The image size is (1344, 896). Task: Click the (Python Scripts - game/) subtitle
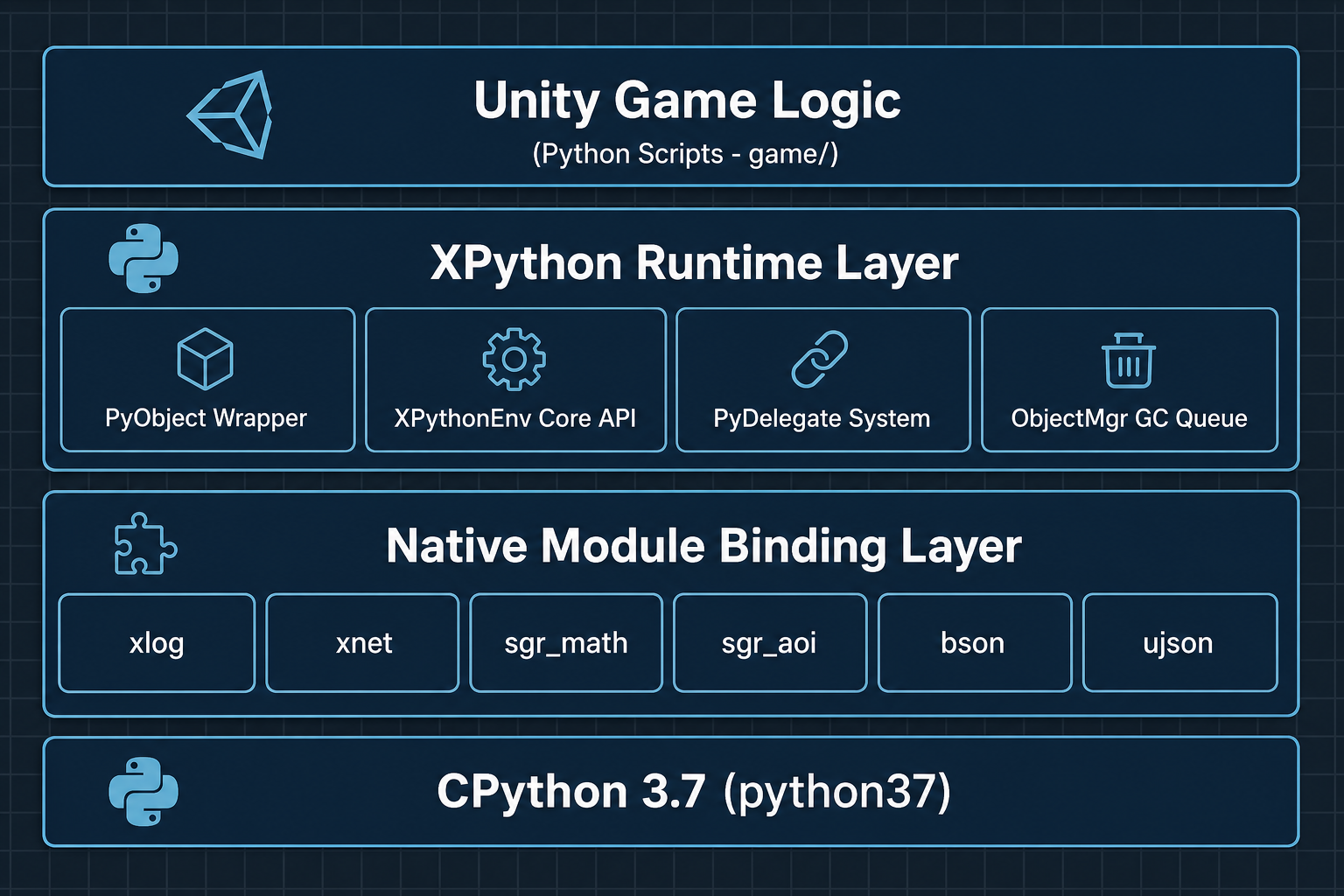point(685,154)
